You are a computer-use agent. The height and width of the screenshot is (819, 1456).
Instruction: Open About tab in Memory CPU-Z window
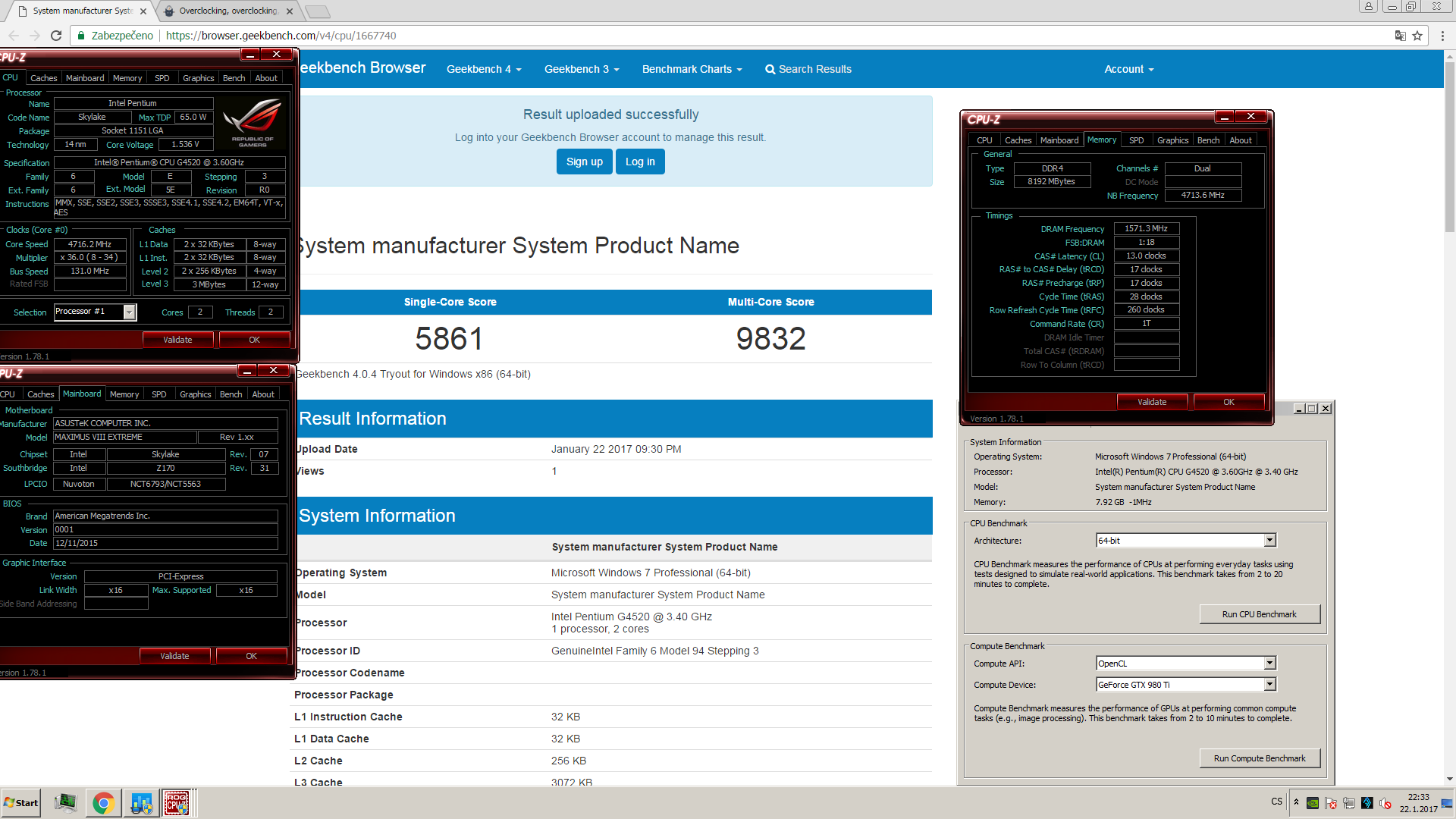pos(1241,140)
